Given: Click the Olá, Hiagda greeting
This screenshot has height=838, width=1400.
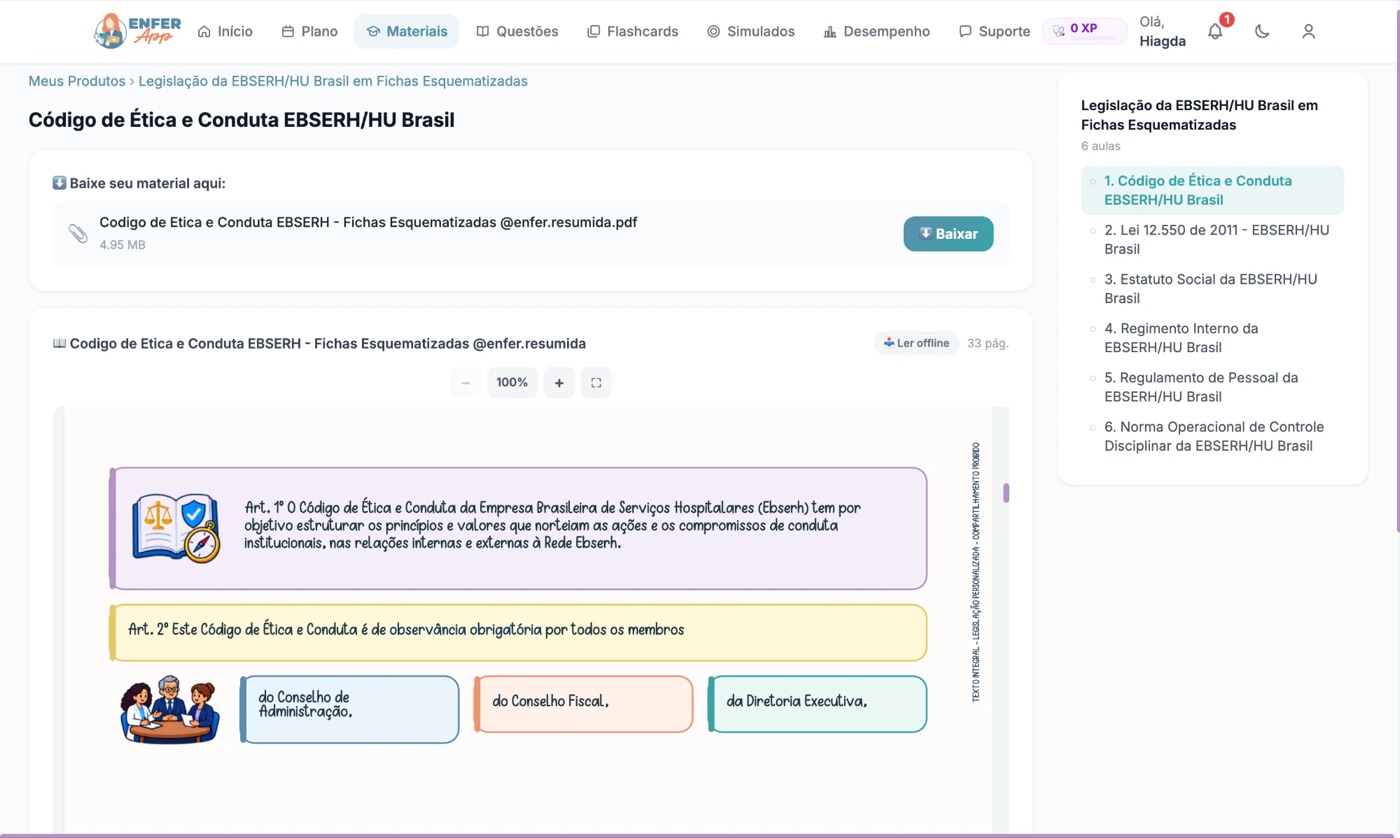Looking at the screenshot, I should click(1163, 31).
